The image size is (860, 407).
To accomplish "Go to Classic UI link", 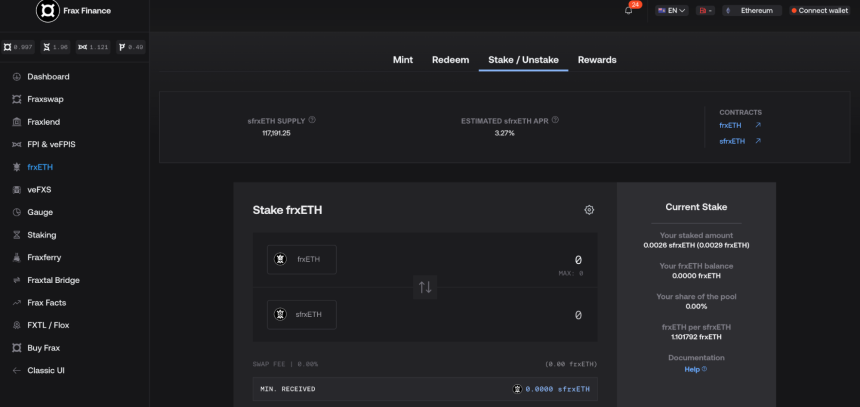I will [46, 371].
